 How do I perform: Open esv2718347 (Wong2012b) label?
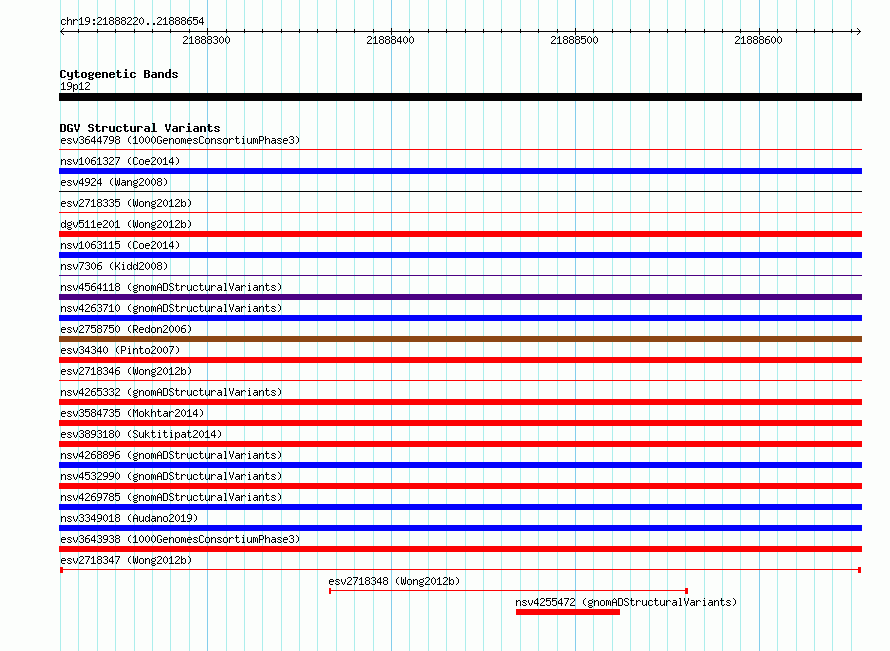tap(126, 560)
